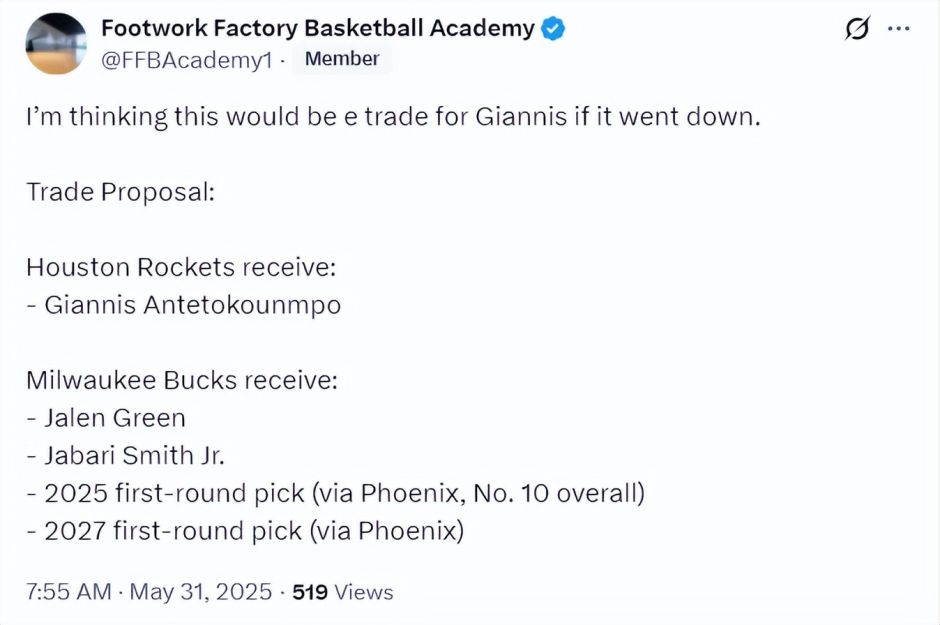Open the Footwork Factory profile avatar
The height and width of the screenshot is (625, 940).
(56, 43)
